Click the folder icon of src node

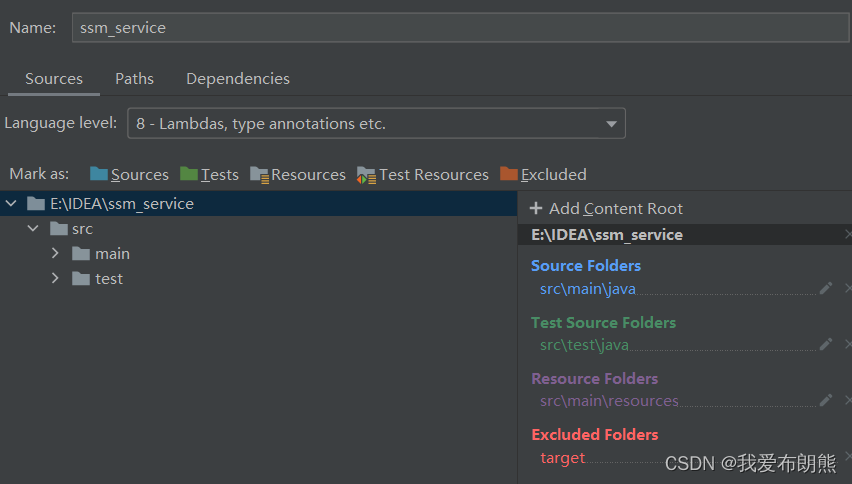click(x=59, y=229)
